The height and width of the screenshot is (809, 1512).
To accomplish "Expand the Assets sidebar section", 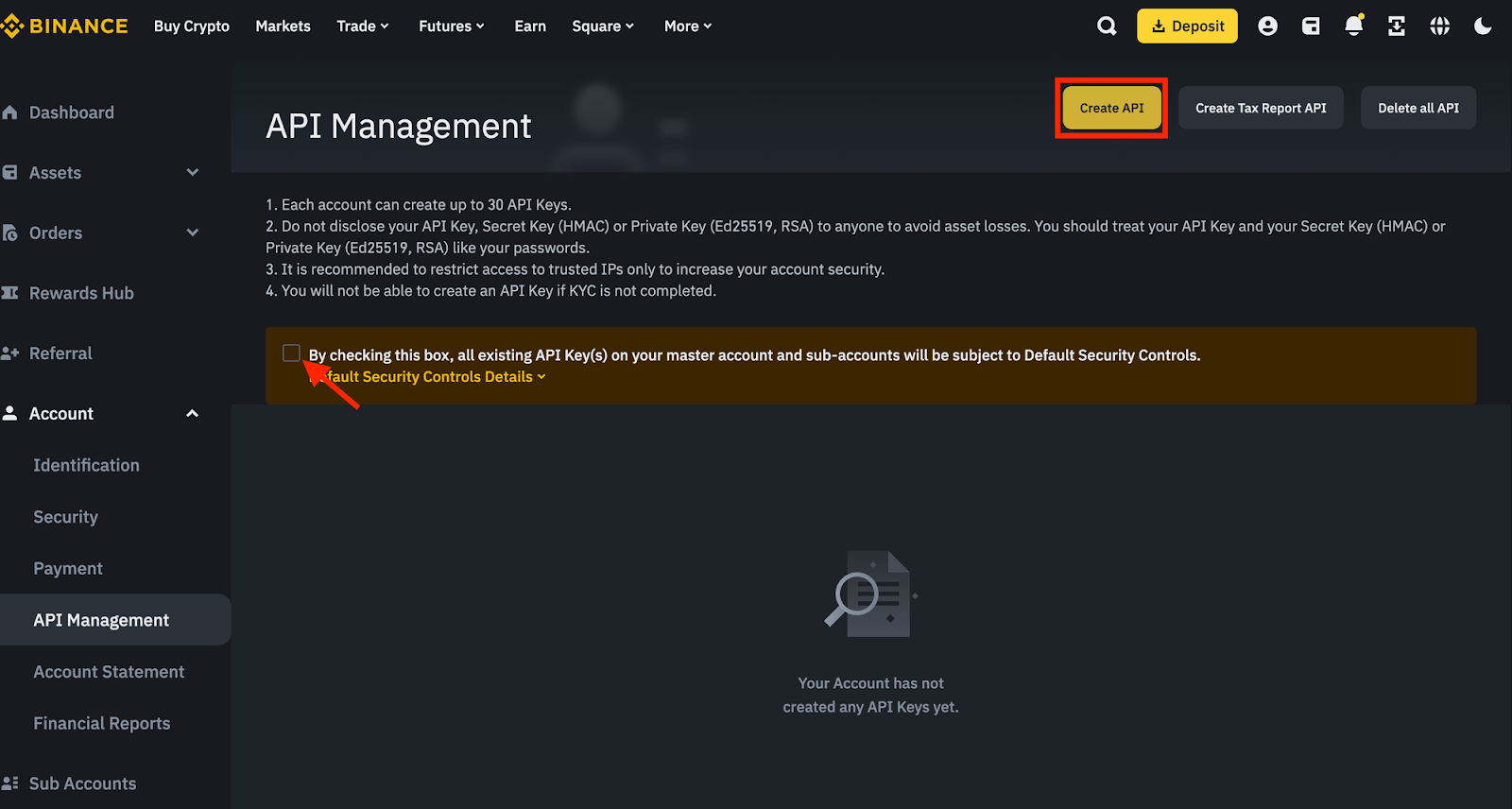I will [193, 172].
